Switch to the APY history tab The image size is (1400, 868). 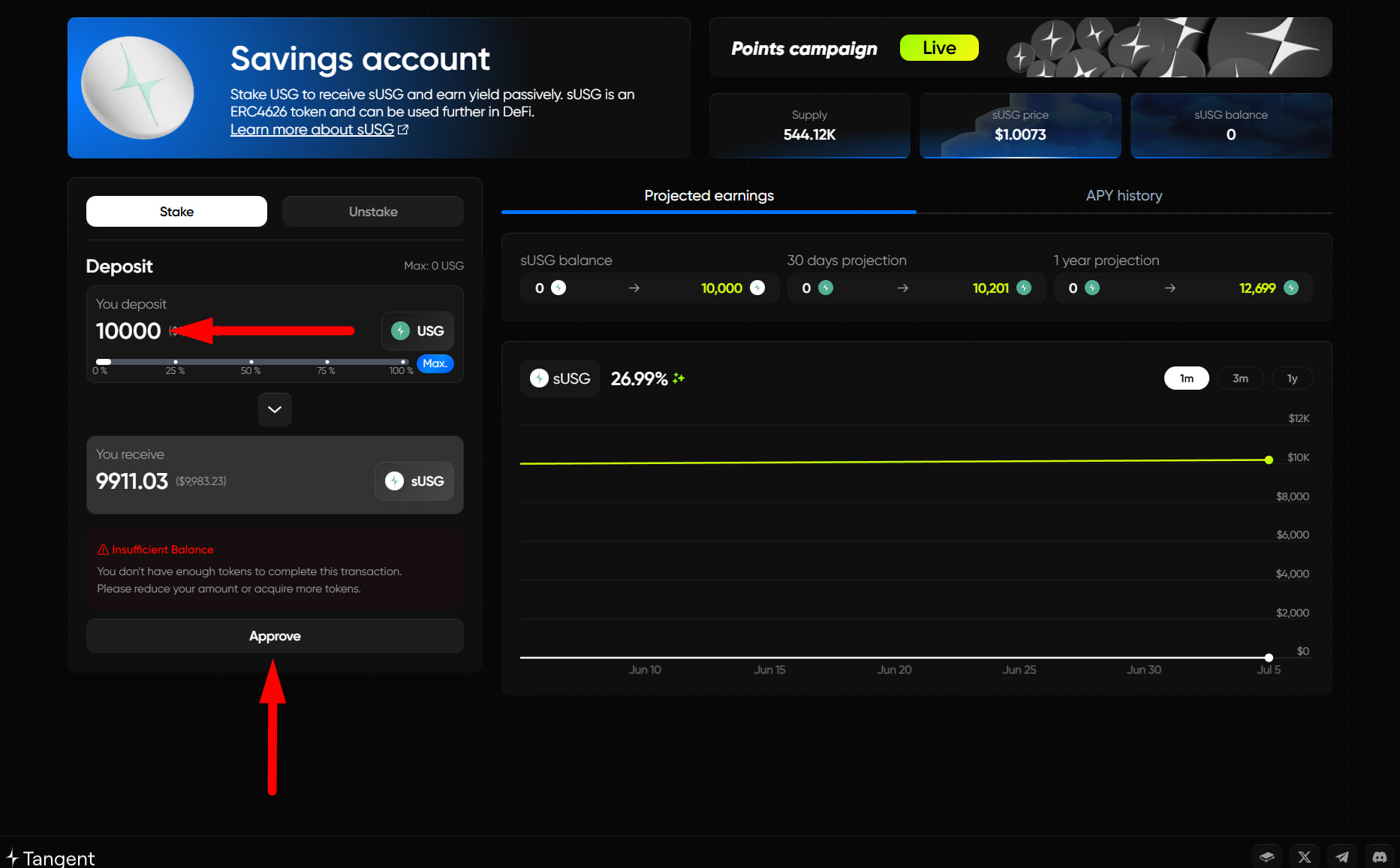tap(1124, 195)
